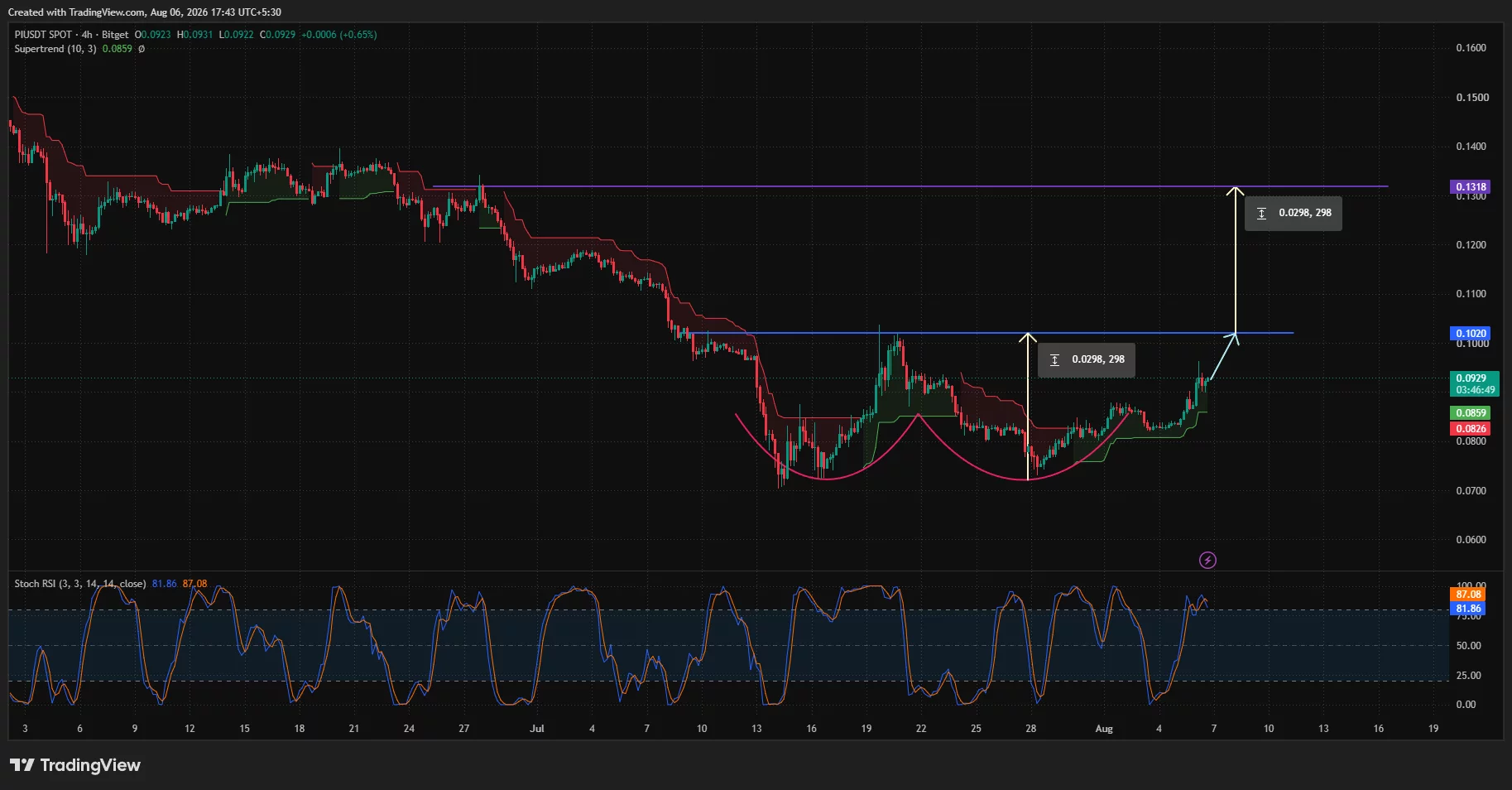Click the Aug label on the time axis

(1104, 729)
